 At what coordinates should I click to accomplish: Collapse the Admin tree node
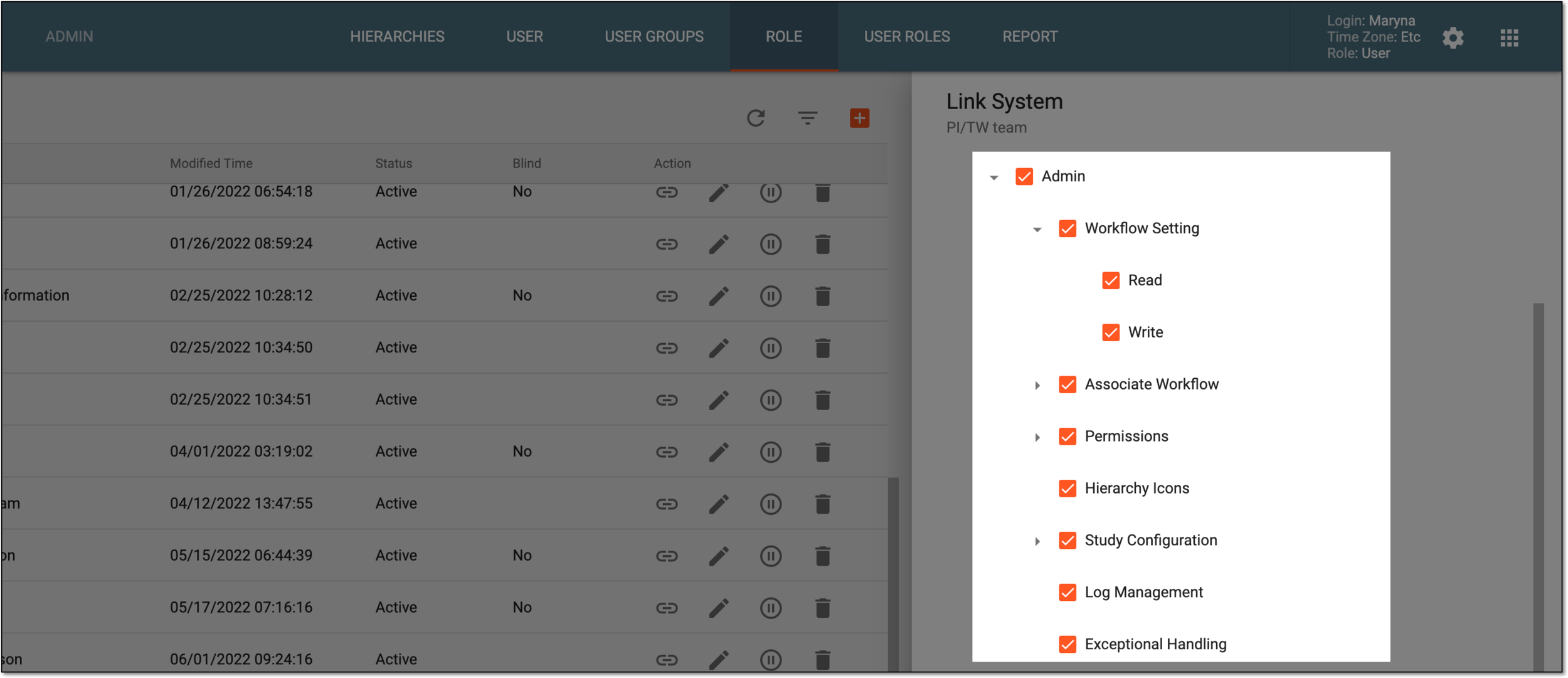pos(993,178)
